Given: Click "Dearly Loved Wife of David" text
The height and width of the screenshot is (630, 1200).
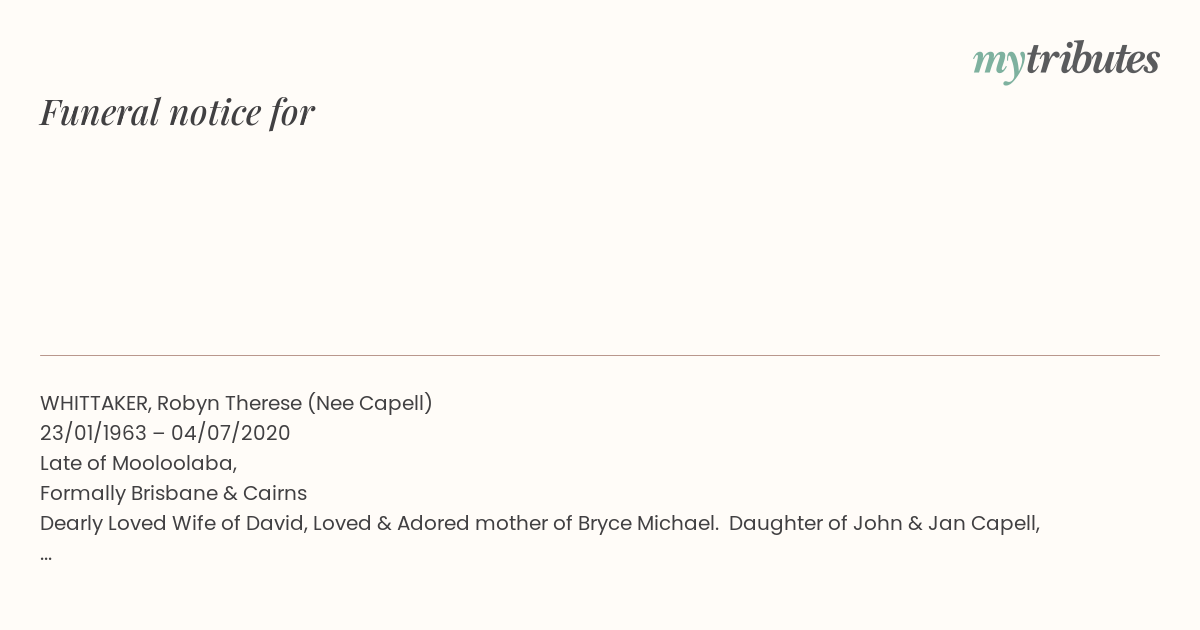Looking at the screenshot, I should pyautogui.click(x=173, y=524).
